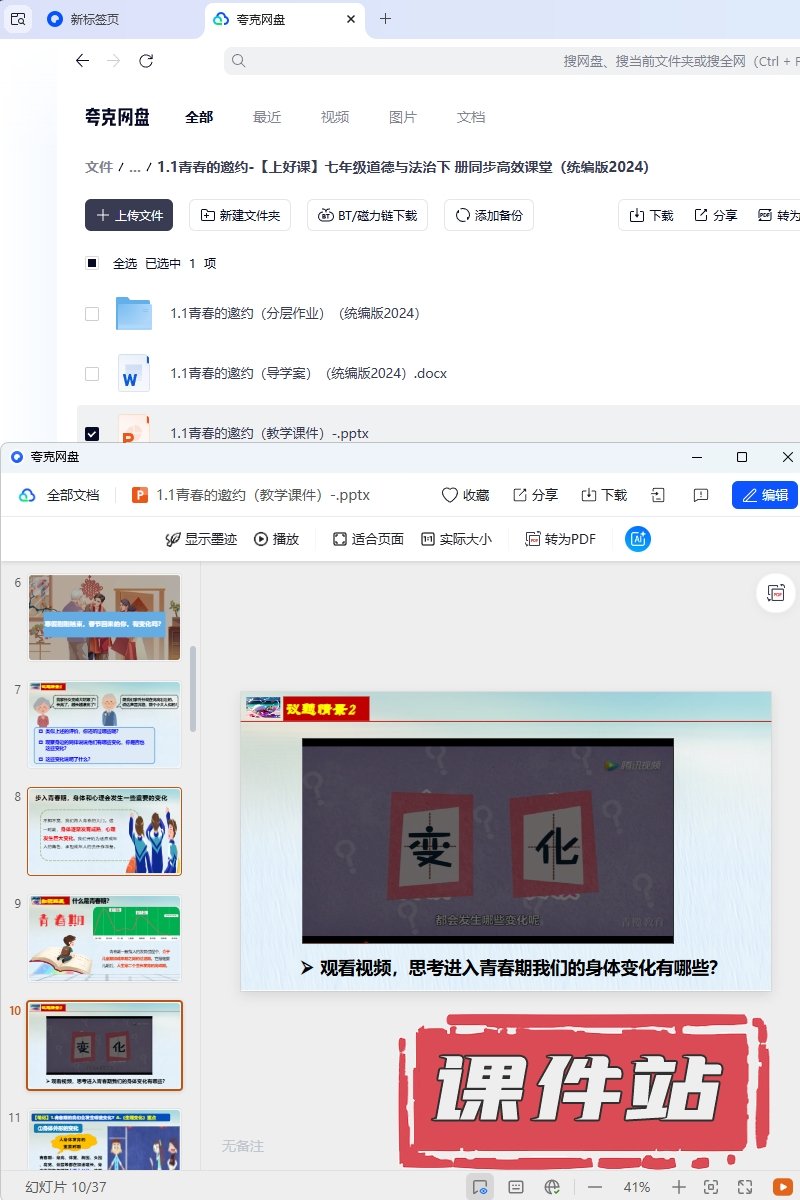The image size is (800, 1200).
Task: Click the floating PDF export icon at right
Action: [776, 592]
